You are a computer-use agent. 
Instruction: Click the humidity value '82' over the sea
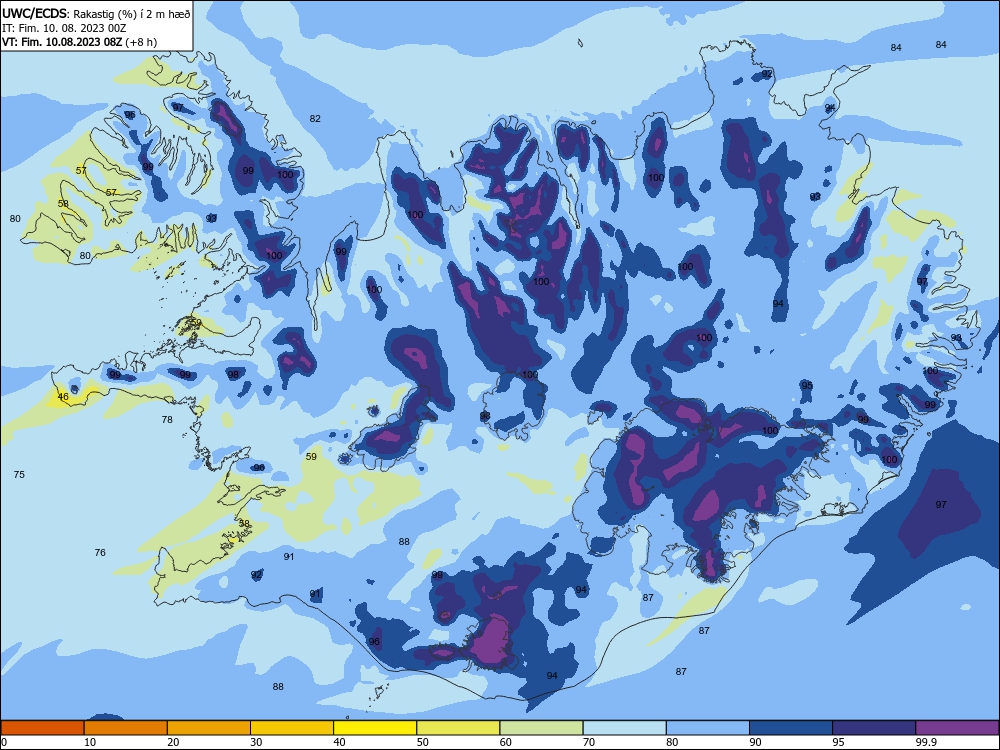click(315, 119)
